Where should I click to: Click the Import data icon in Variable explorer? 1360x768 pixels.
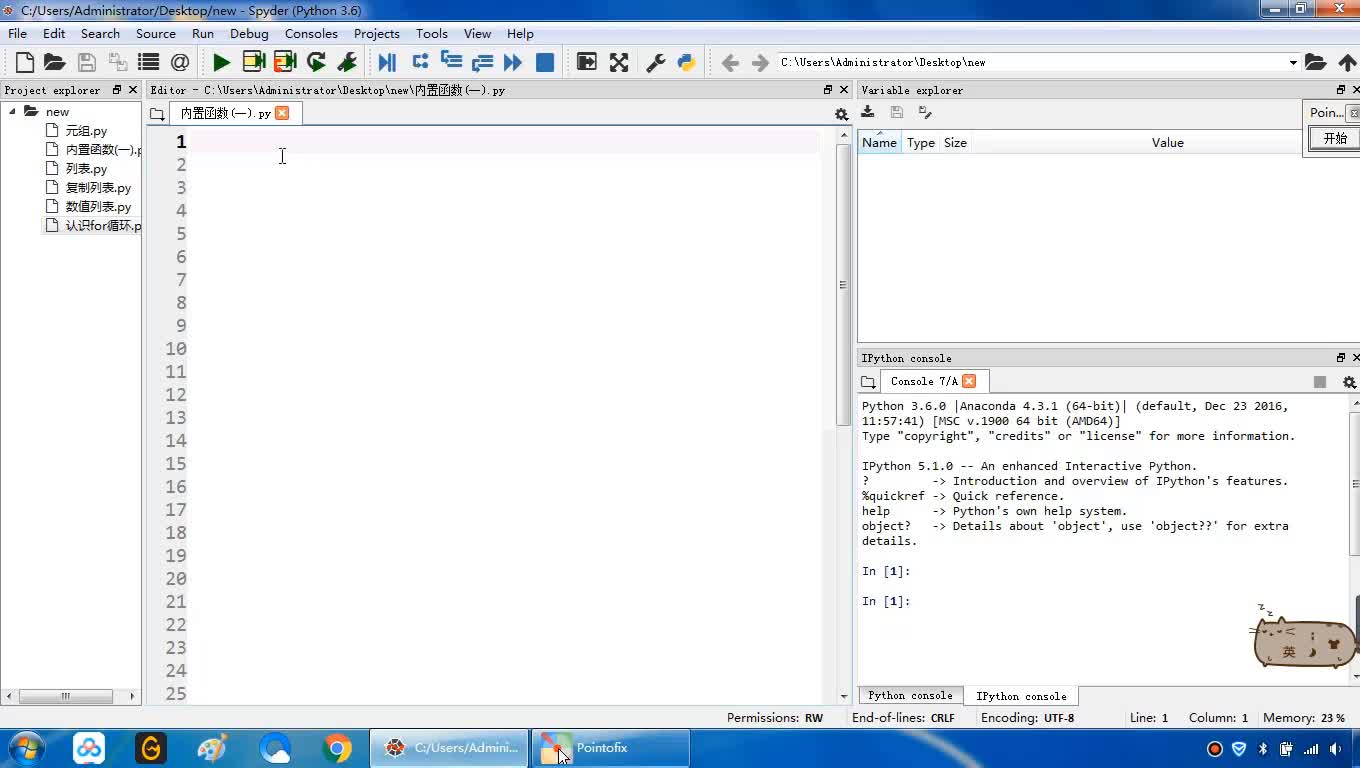[868, 112]
